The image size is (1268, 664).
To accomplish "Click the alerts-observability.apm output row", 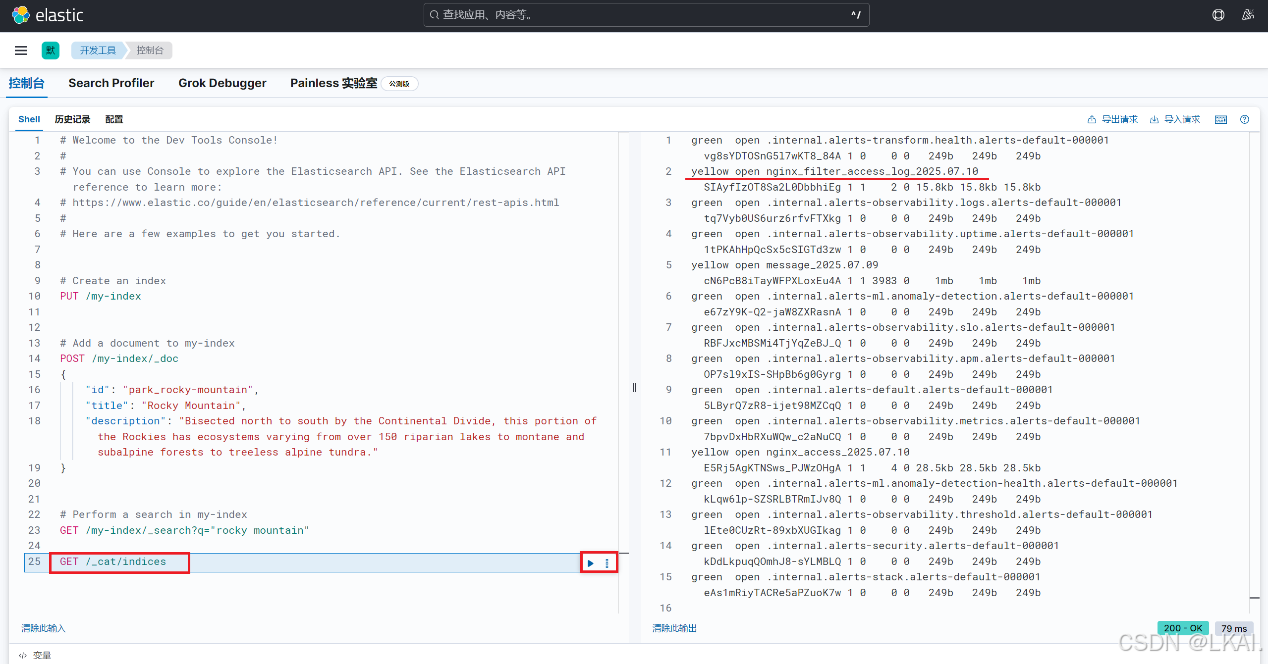I will point(903,358).
